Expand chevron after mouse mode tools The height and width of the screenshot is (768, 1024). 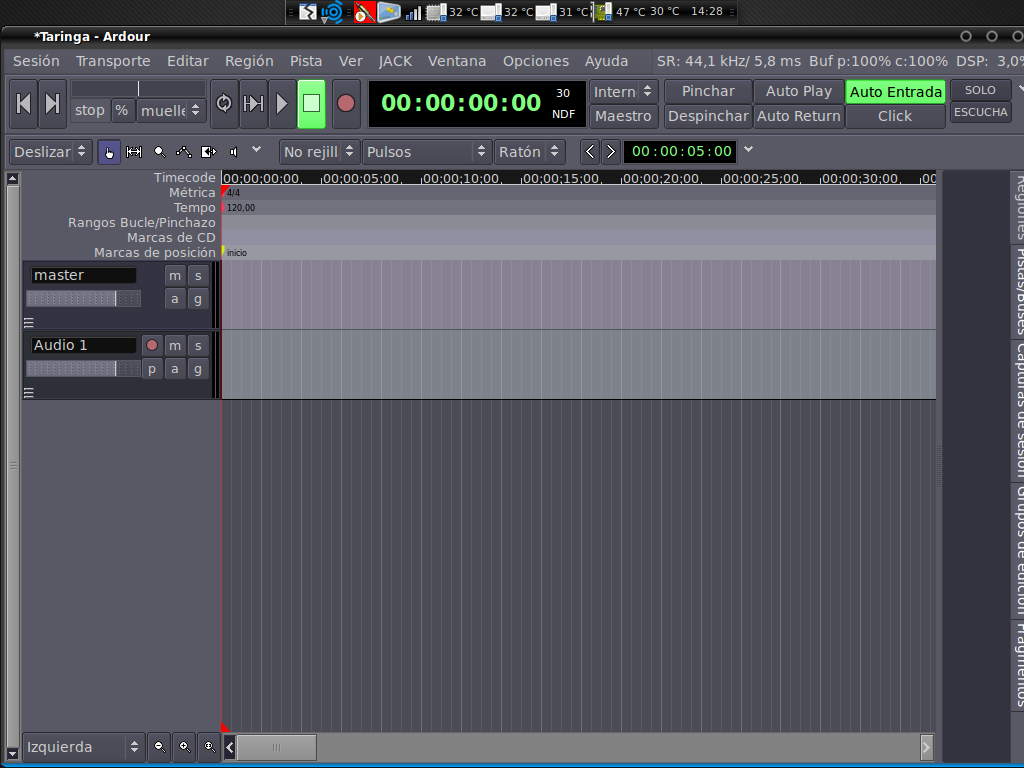click(x=257, y=150)
